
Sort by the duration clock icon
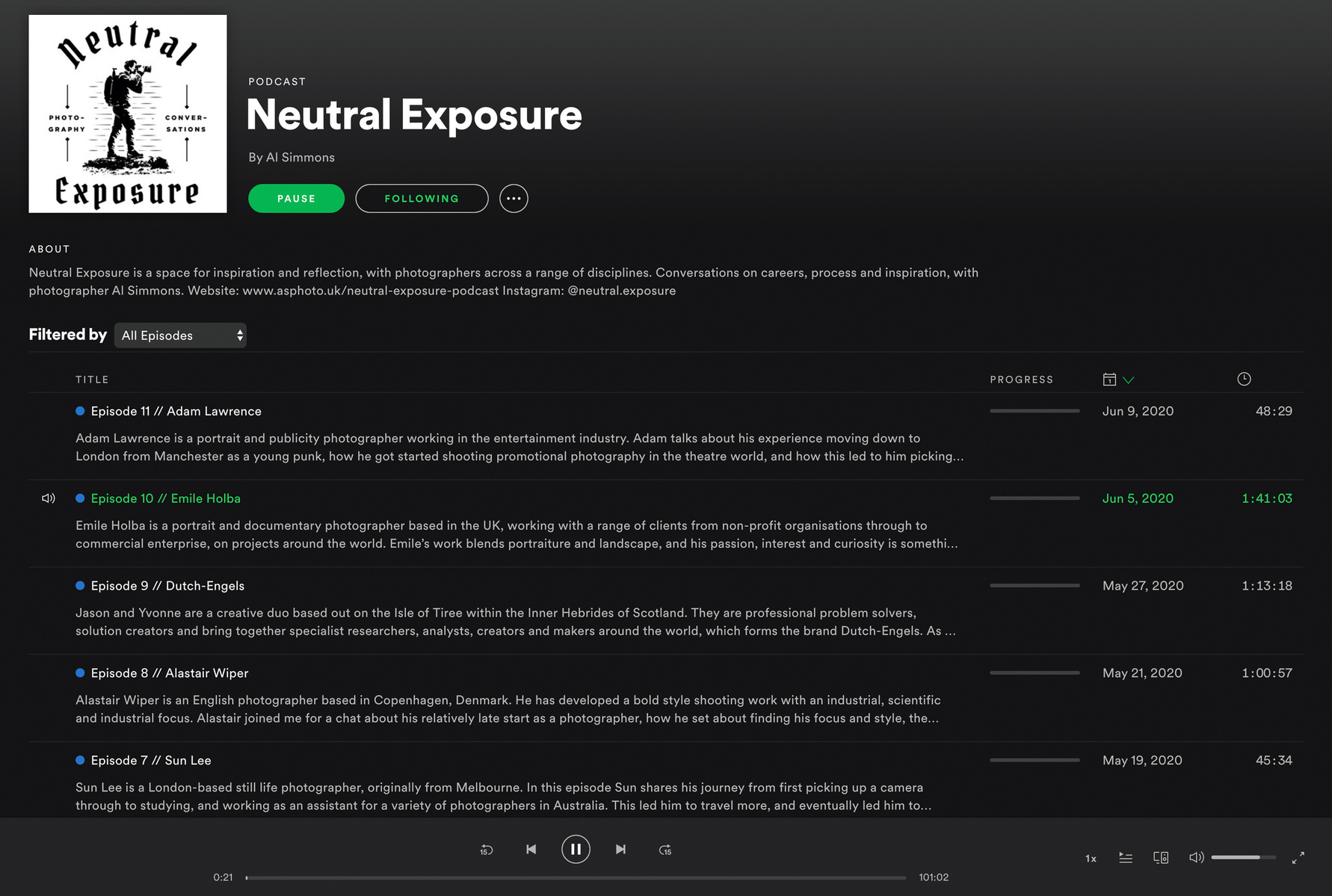(x=1244, y=379)
